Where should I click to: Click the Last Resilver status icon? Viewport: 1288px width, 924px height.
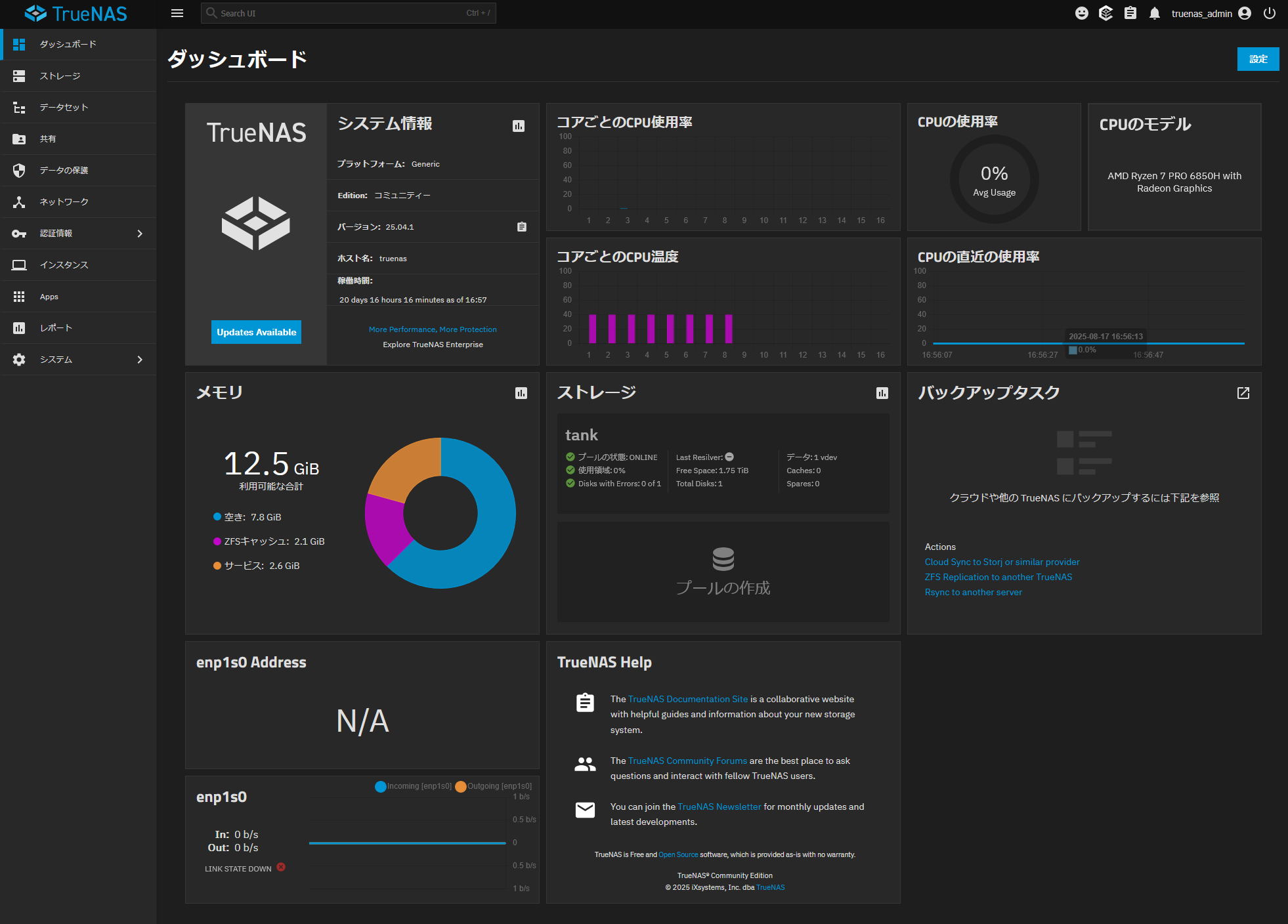coord(729,457)
